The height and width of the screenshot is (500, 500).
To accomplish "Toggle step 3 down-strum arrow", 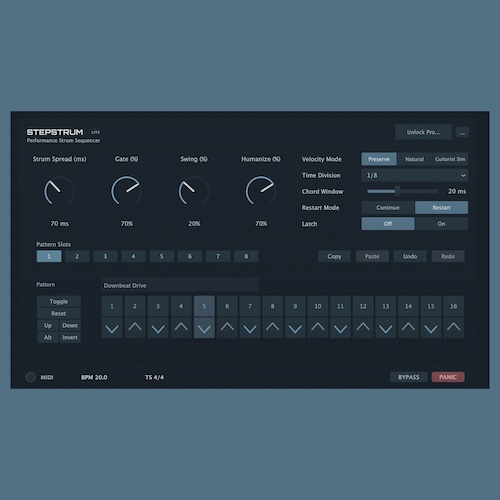I will pos(158,328).
